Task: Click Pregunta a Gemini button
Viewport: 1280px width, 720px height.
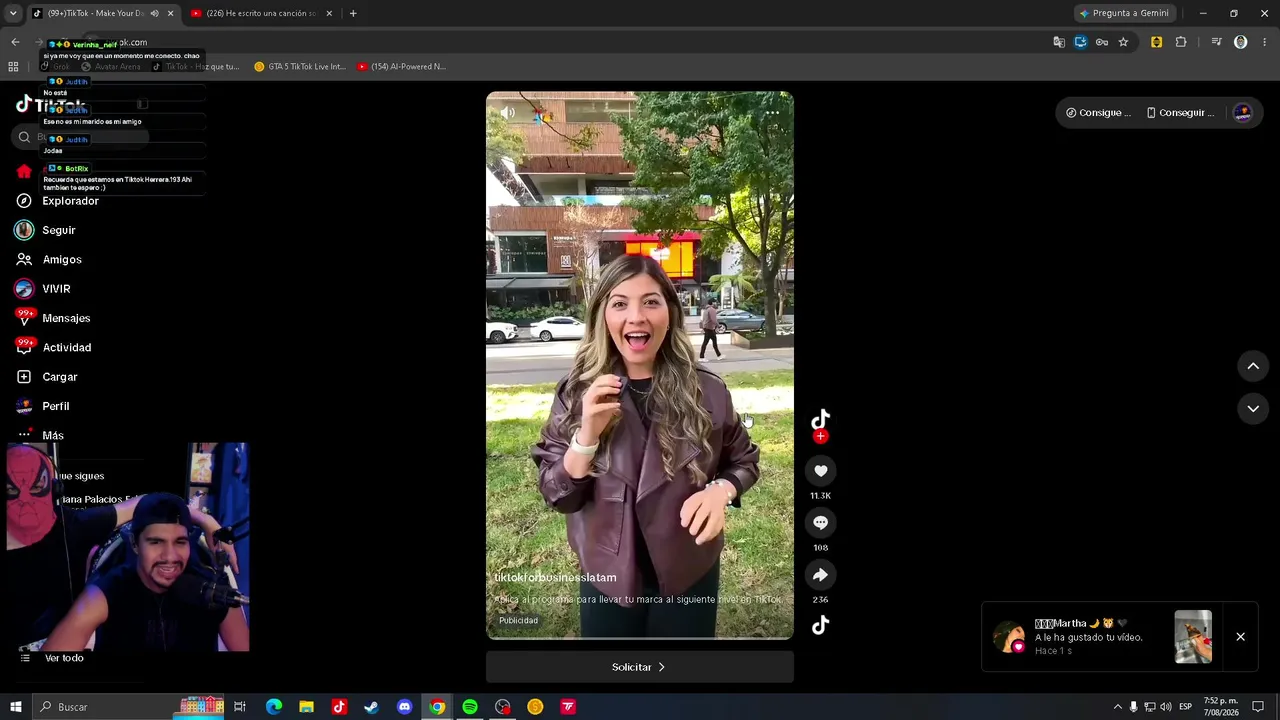Action: pyautogui.click(x=1124, y=13)
